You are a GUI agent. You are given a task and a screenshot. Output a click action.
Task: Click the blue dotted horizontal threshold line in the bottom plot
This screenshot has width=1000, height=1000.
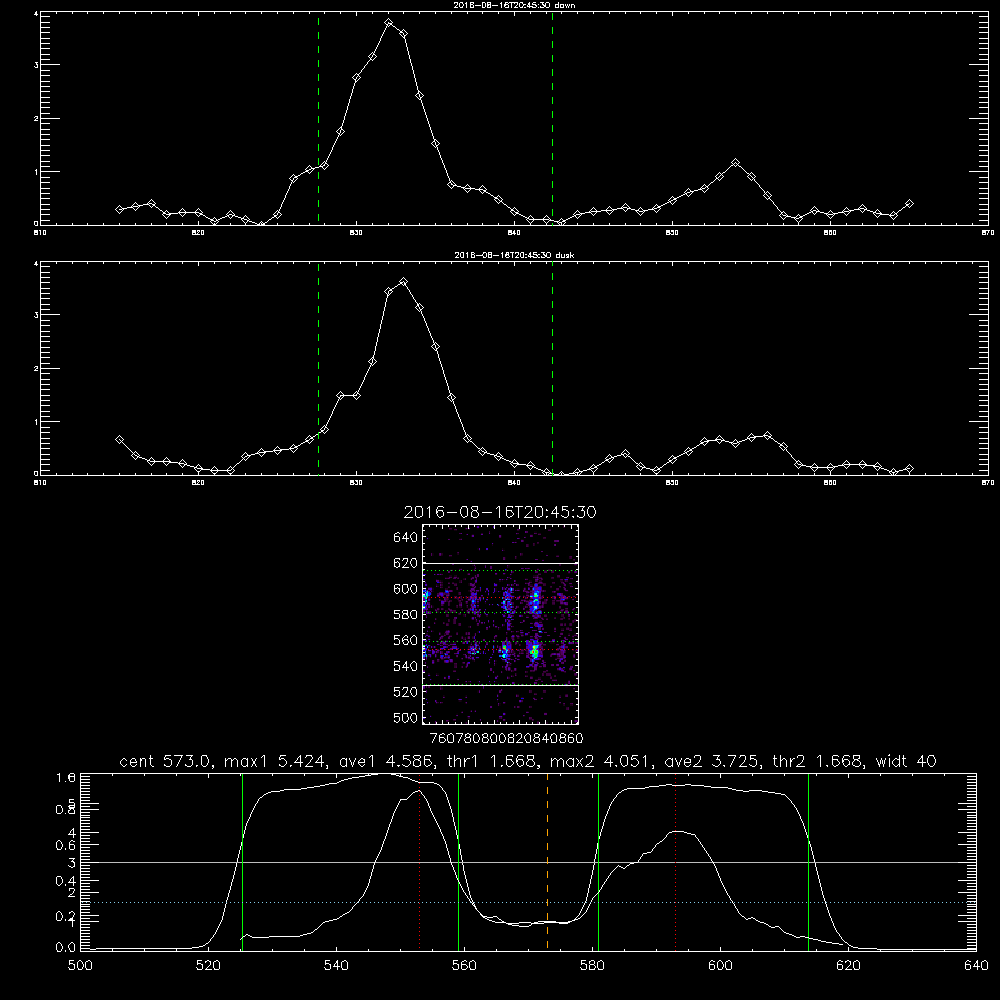[528, 902]
